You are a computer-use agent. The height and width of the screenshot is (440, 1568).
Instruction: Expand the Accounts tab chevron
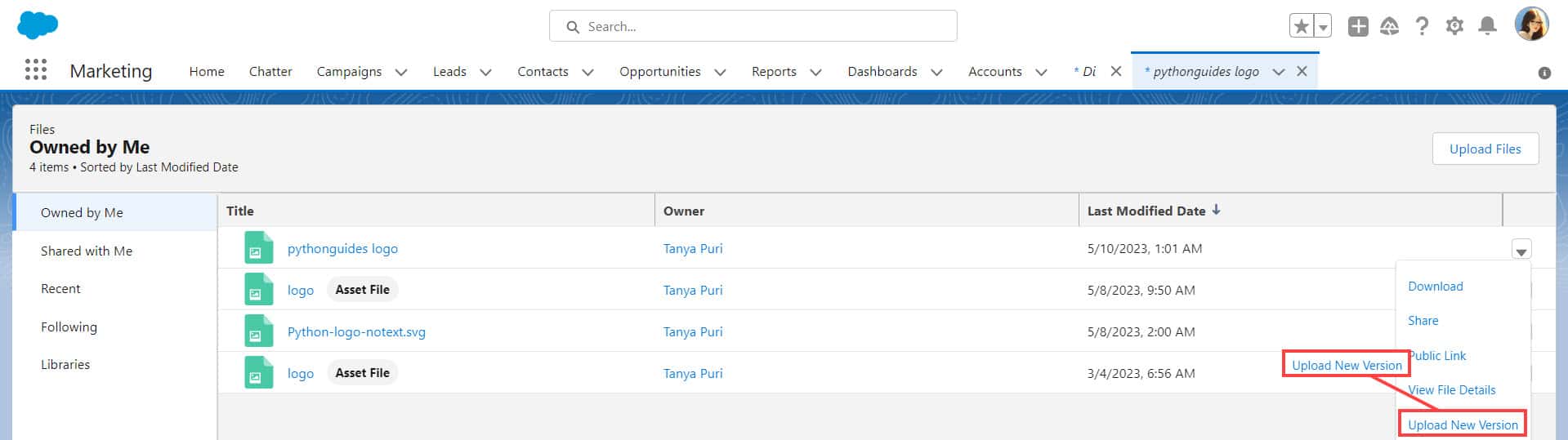(1041, 72)
